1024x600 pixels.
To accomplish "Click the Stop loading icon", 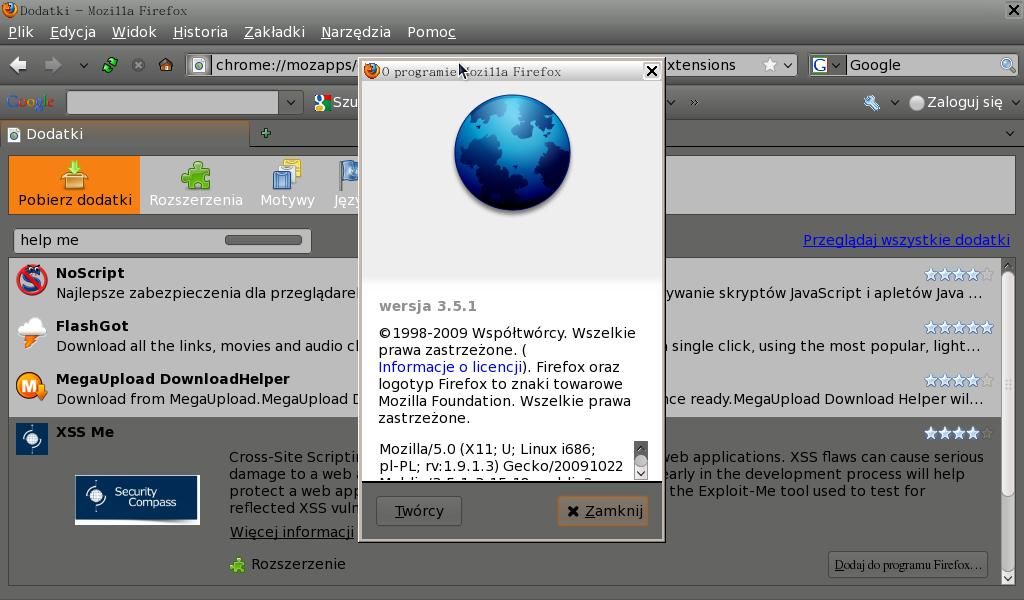I will [x=138, y=65].
